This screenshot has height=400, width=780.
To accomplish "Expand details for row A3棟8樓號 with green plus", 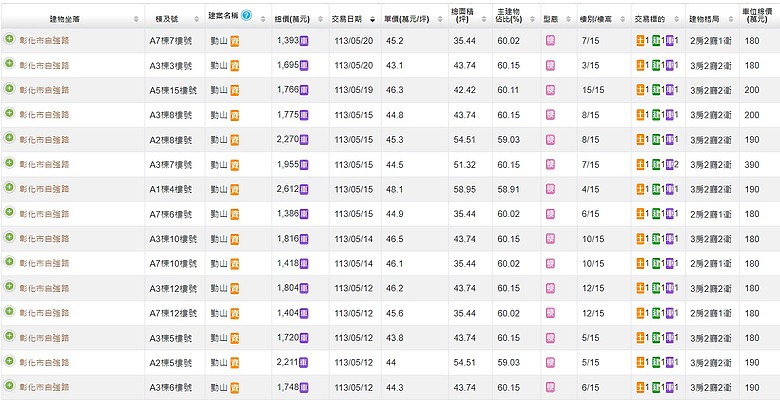I will click(x=9, y=113).
